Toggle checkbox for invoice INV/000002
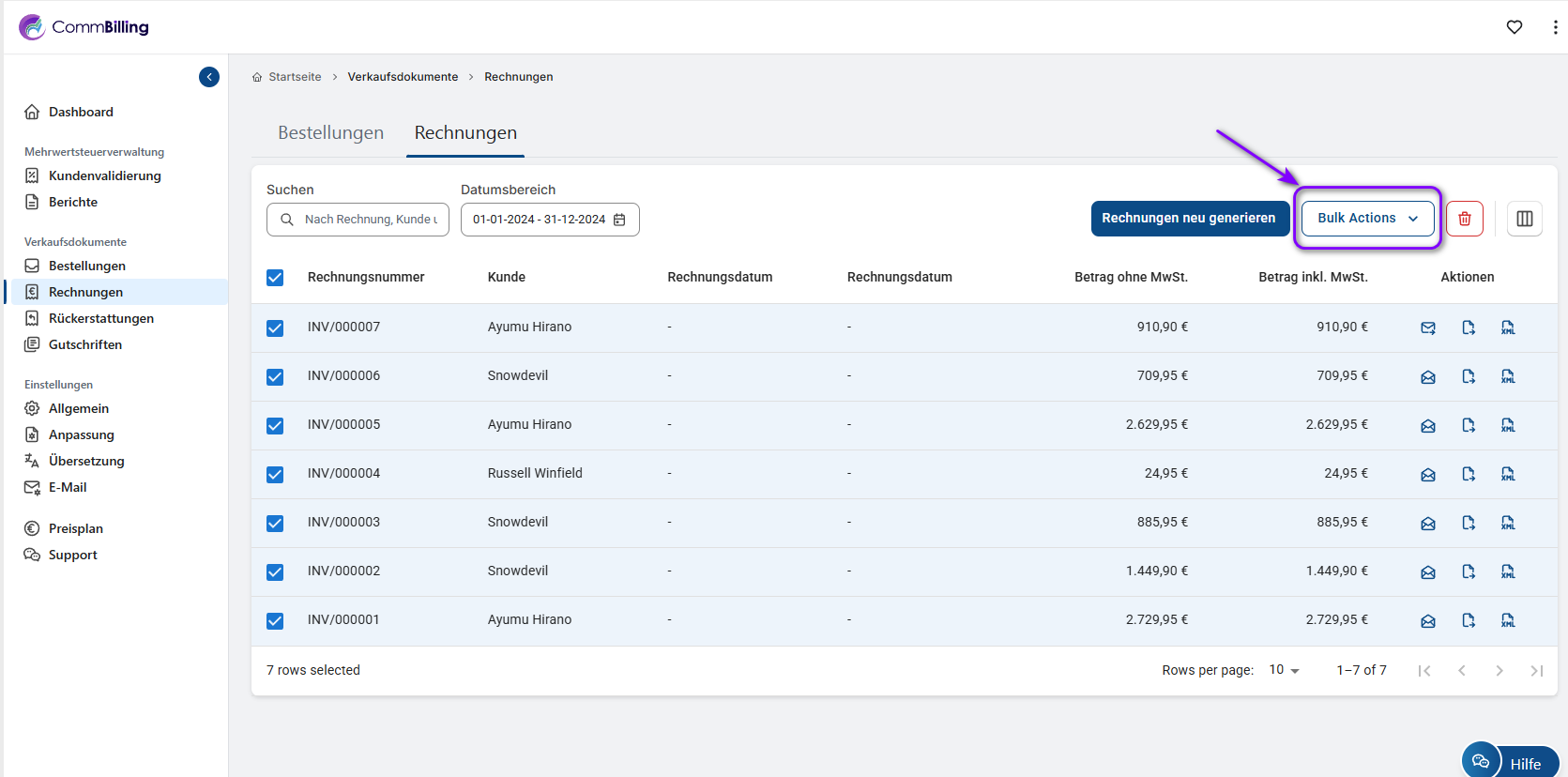Screen dimensions: 1568x777 [x=275, y=571]
